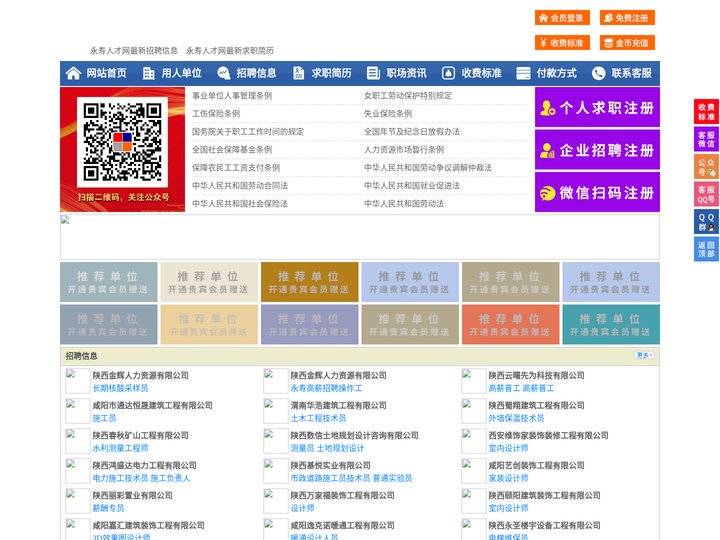Click the 个人求职注册 purple button
Viewport: 720px width, 540px height.
point(597,107)
